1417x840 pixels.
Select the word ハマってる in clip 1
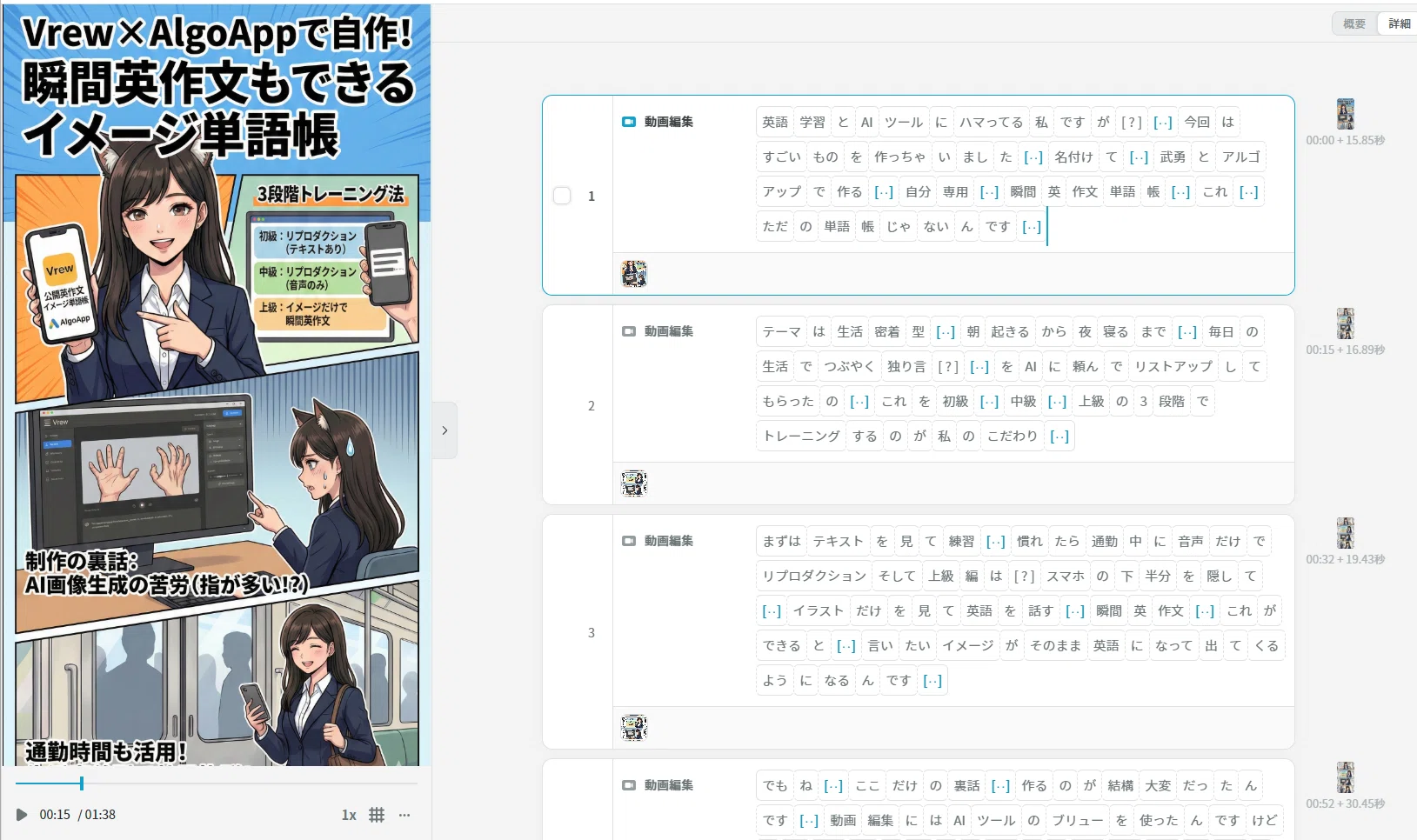[992, 123]
